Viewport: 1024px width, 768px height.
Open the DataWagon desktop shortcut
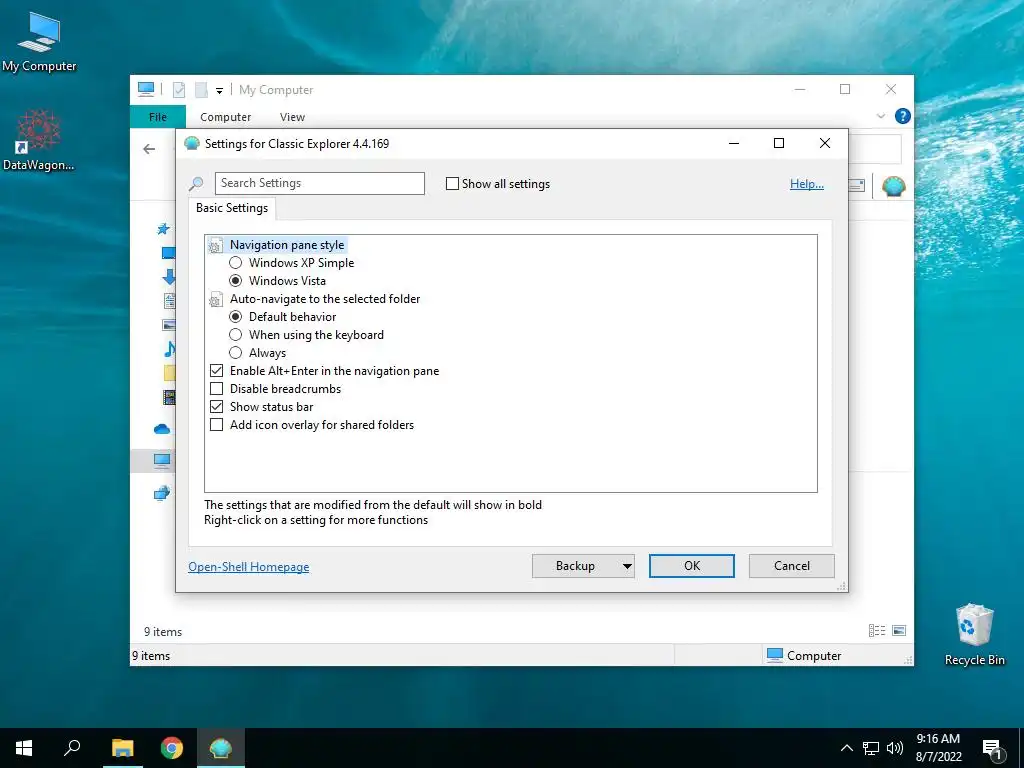[38, 140]
